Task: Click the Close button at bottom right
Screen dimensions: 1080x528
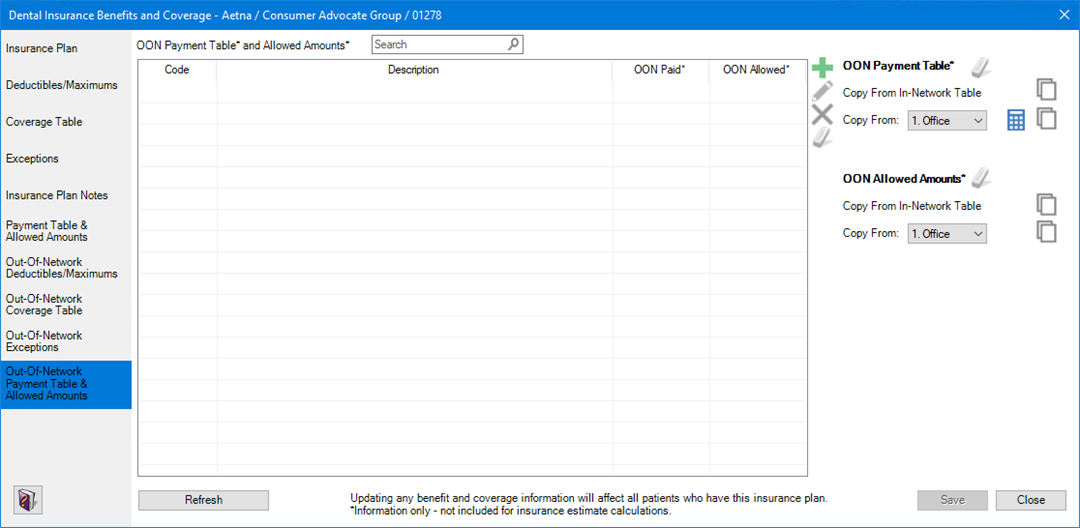Action: point(1031,500)
